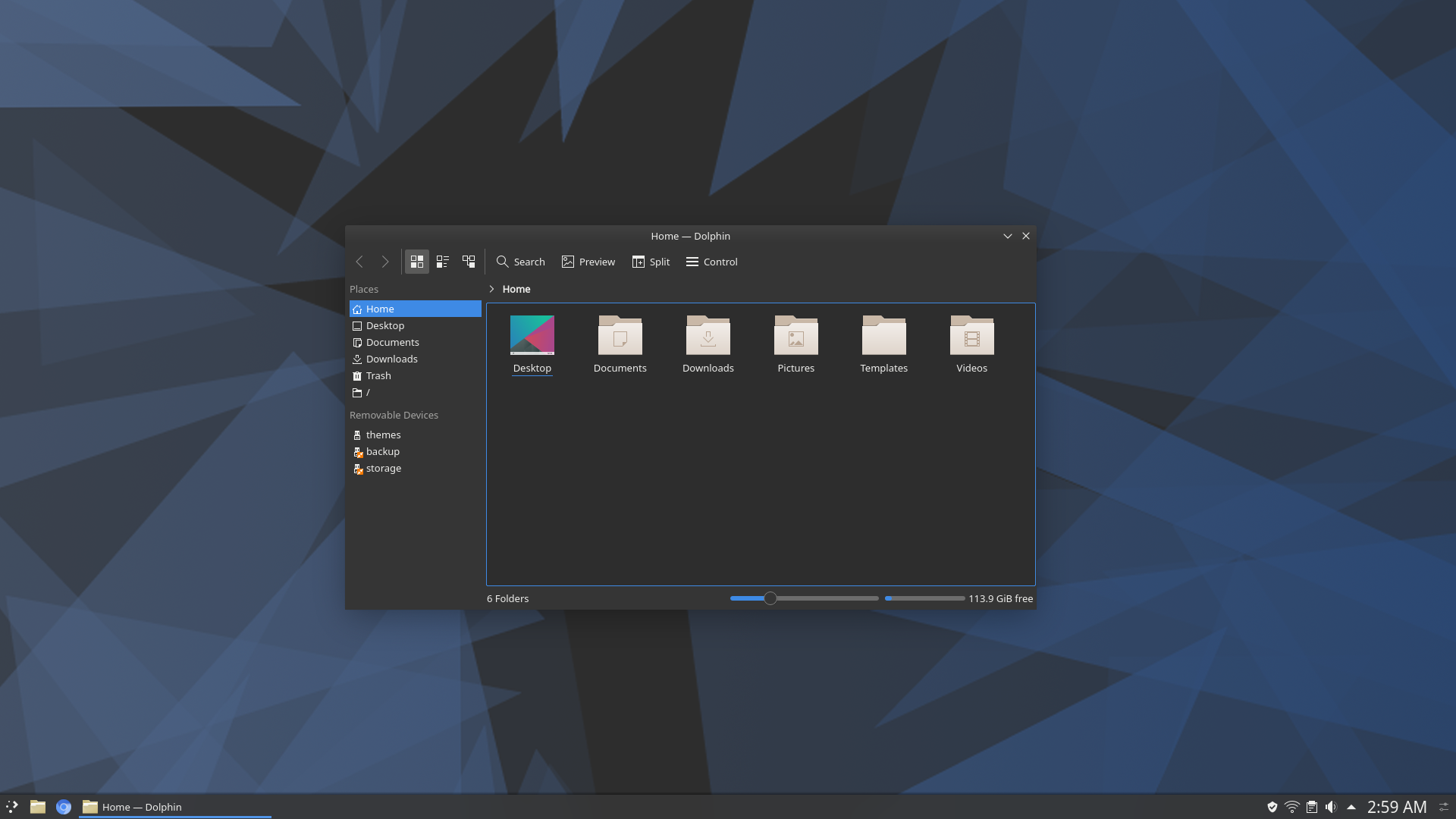Switch to Compact view mode
The height and width of the screenshot is (819, 1456).
tap(443, 262)
